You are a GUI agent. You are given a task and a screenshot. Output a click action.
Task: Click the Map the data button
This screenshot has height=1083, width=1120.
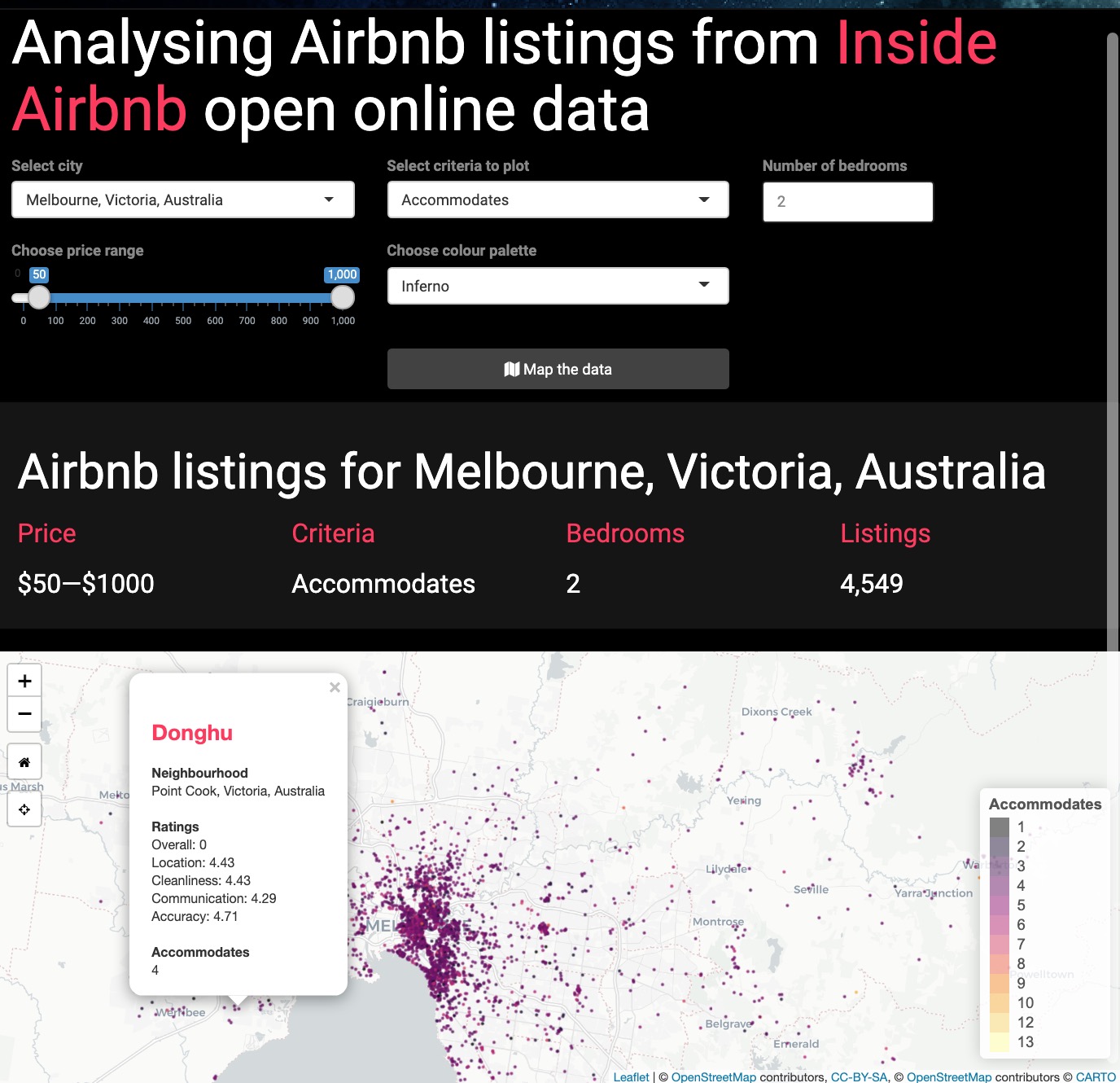point(558,369)
